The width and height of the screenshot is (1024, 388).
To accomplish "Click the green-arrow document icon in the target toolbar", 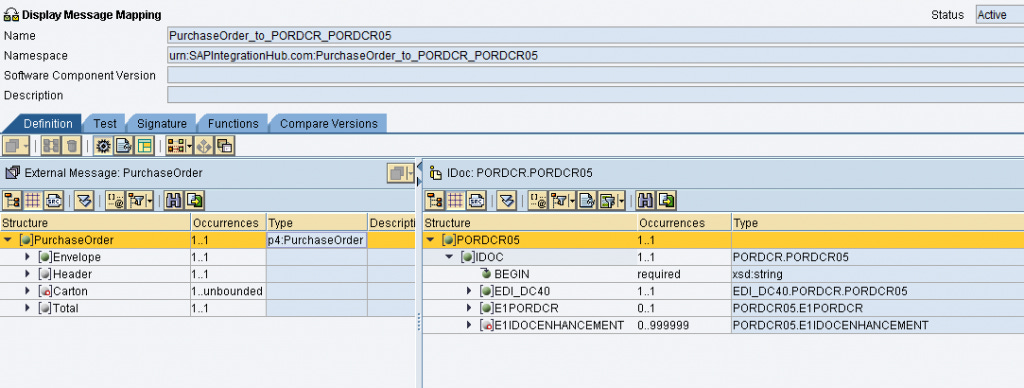I will tap(666, 200).
